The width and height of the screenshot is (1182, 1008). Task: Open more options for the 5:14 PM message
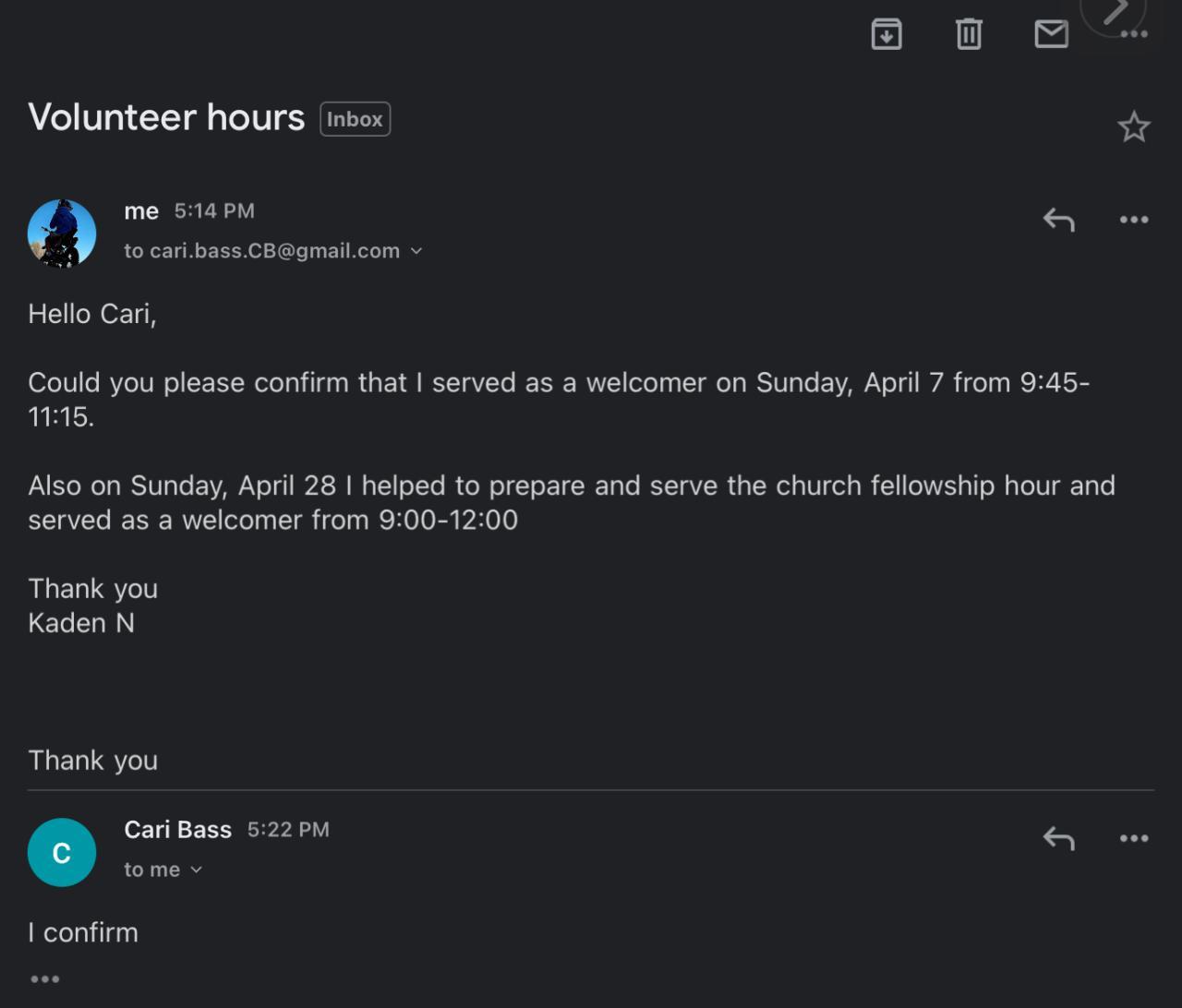tap(1134, 220)
